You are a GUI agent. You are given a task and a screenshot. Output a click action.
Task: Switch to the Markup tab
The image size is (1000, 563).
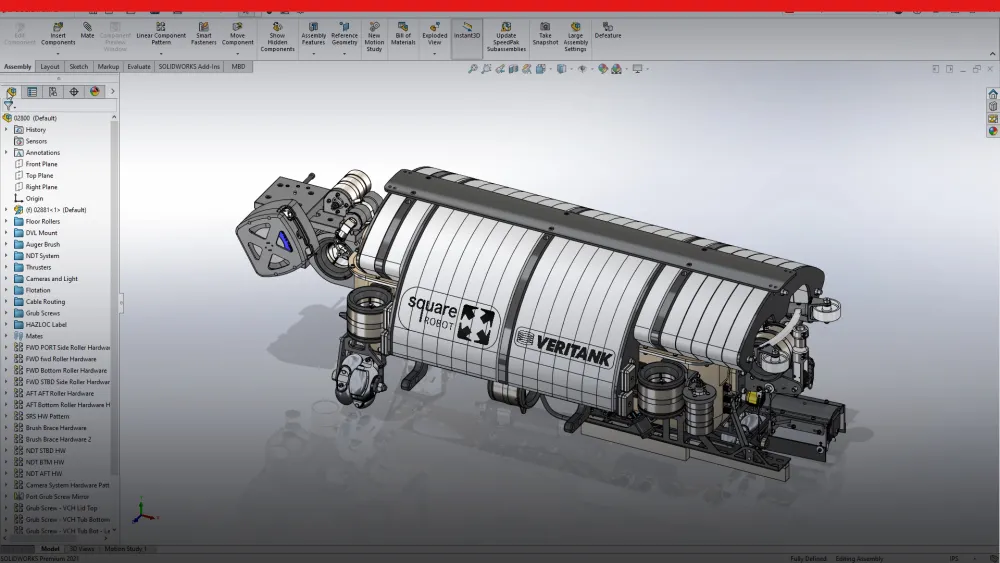pyautogui.click(x=108, y=66)
